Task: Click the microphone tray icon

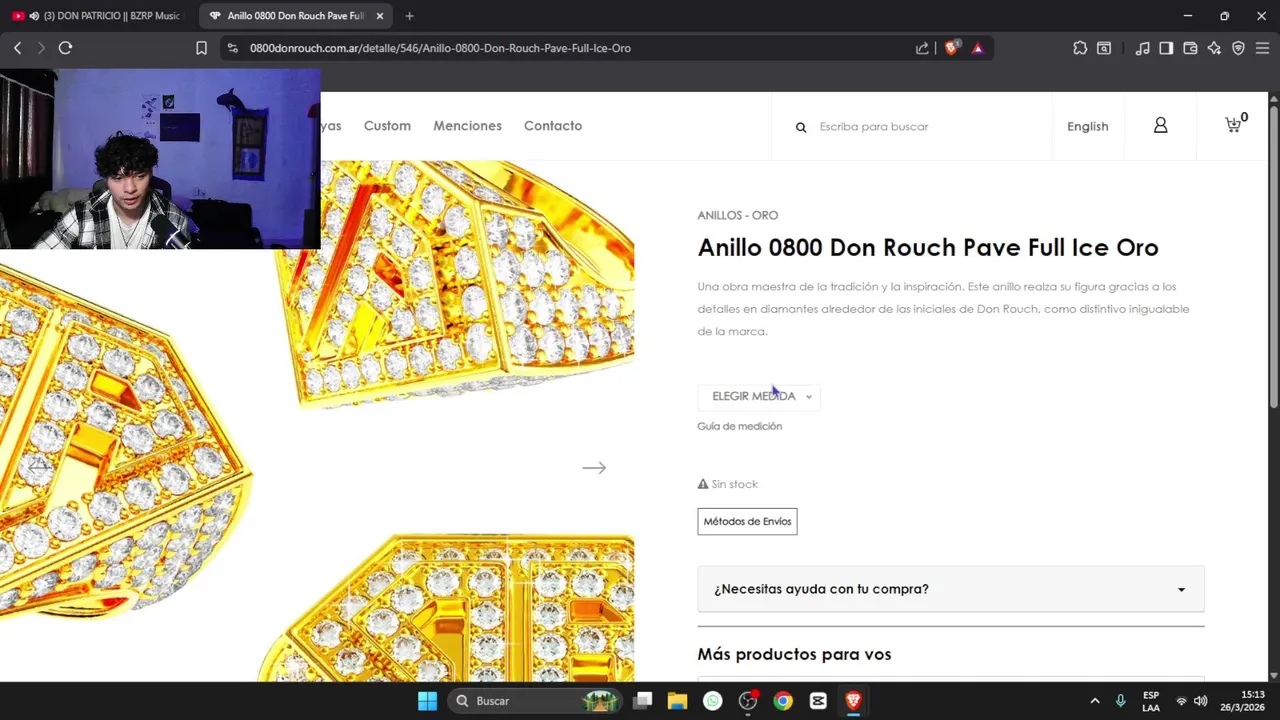Action: click(1120, 701)
